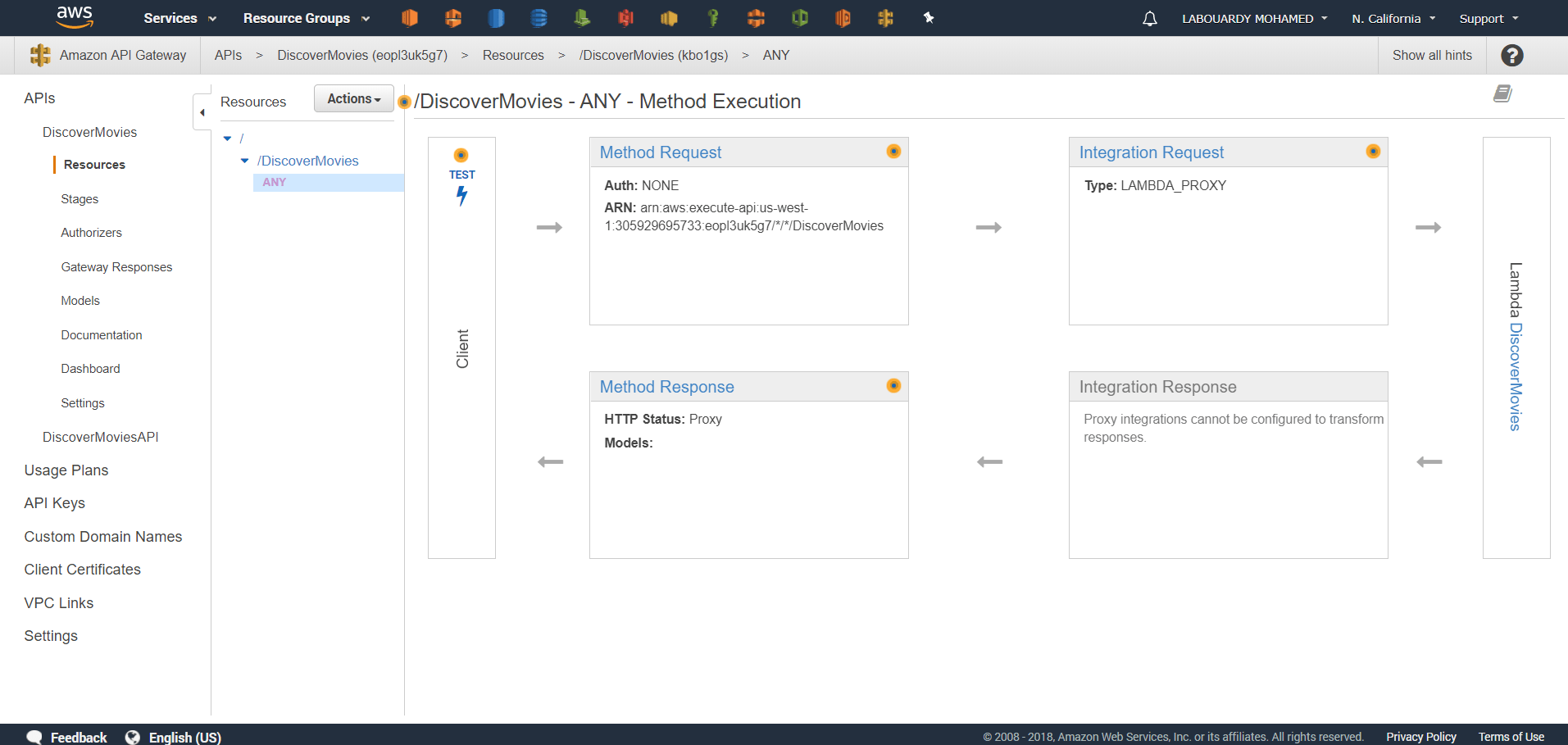1568x745 pixels.
Task: Open the documentation book icon
Action: (1502, 93)
